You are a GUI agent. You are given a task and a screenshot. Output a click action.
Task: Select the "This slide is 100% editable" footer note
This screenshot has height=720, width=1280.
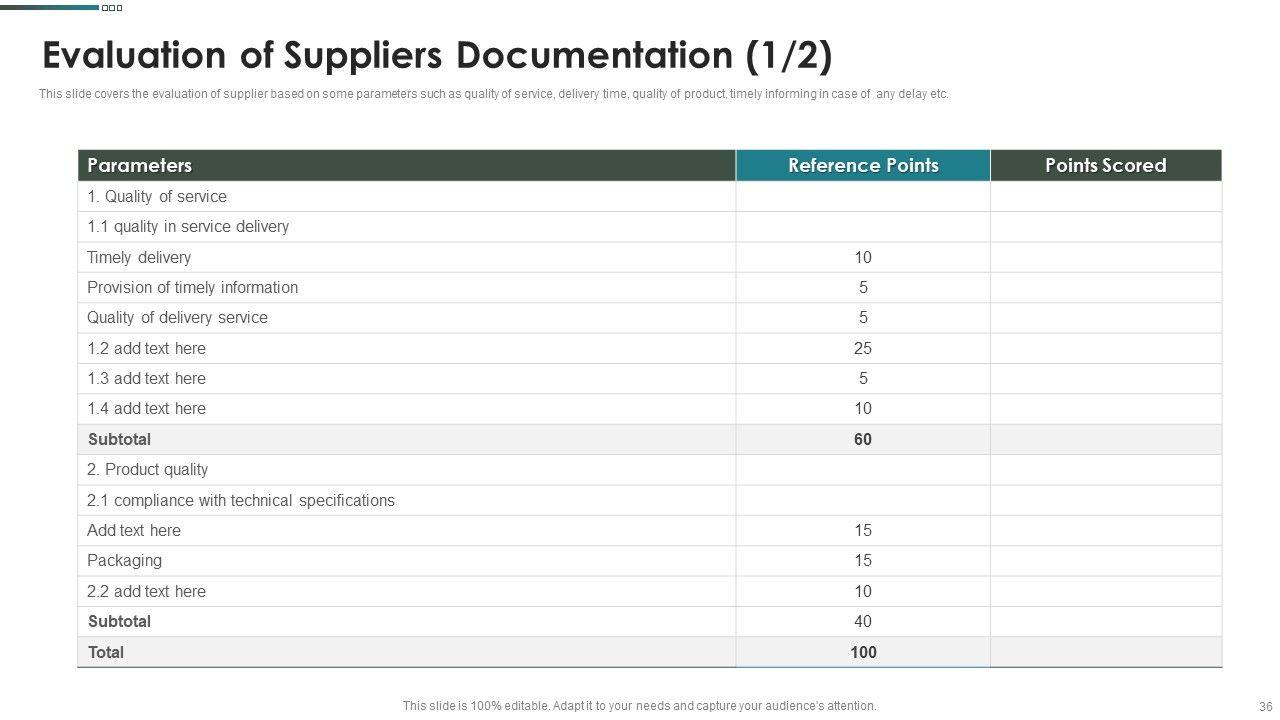pyautogui.click(x=640, y=706)
